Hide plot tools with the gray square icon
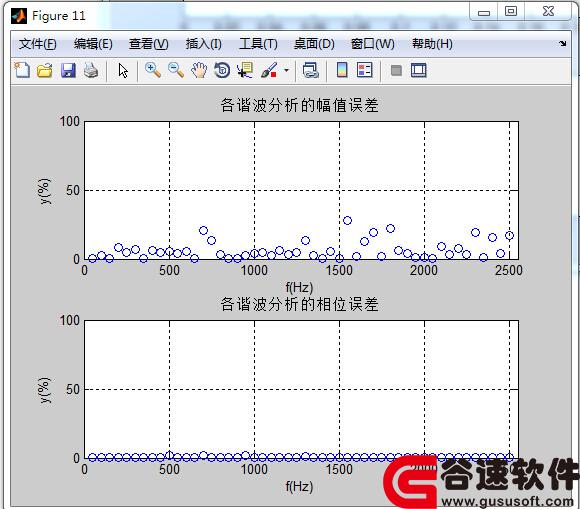 [x=396, y=70]
